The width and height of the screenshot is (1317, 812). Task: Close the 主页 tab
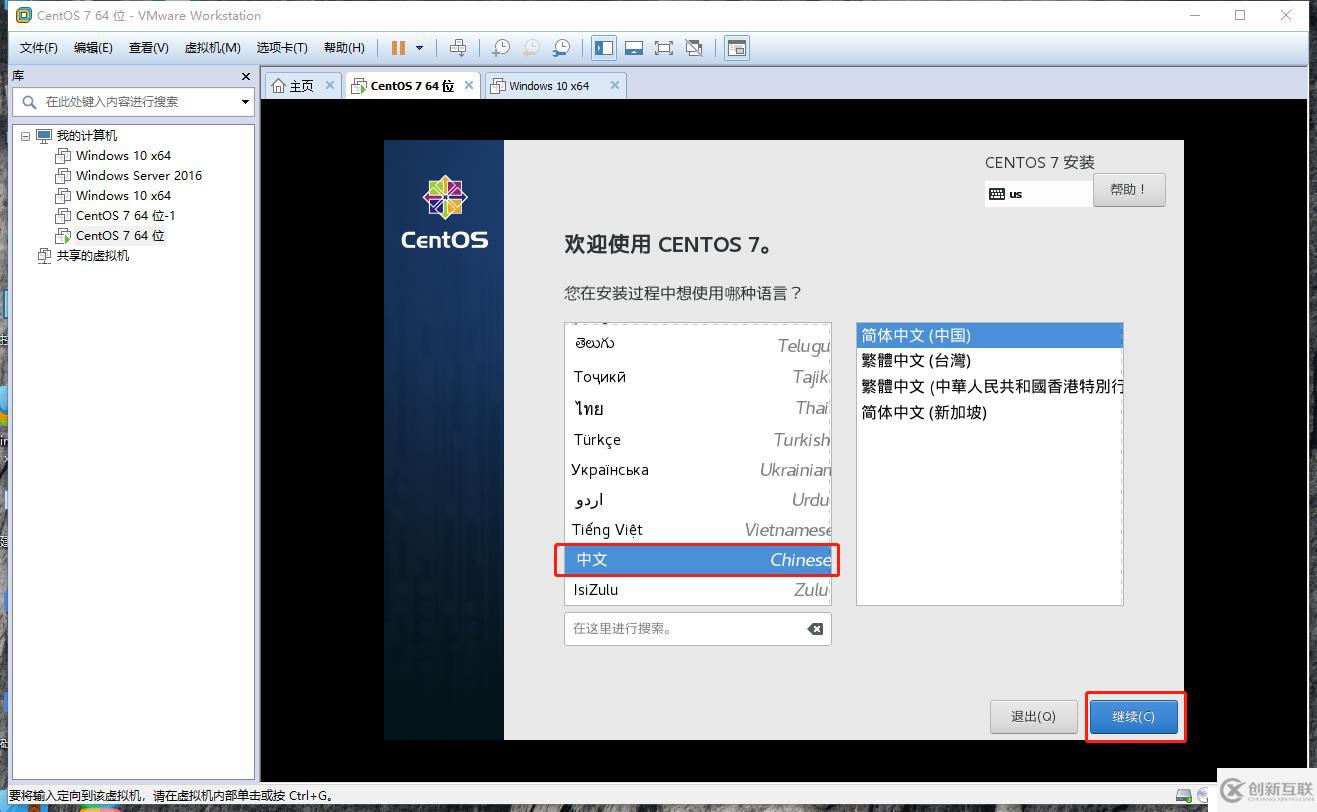click(329, 85)
